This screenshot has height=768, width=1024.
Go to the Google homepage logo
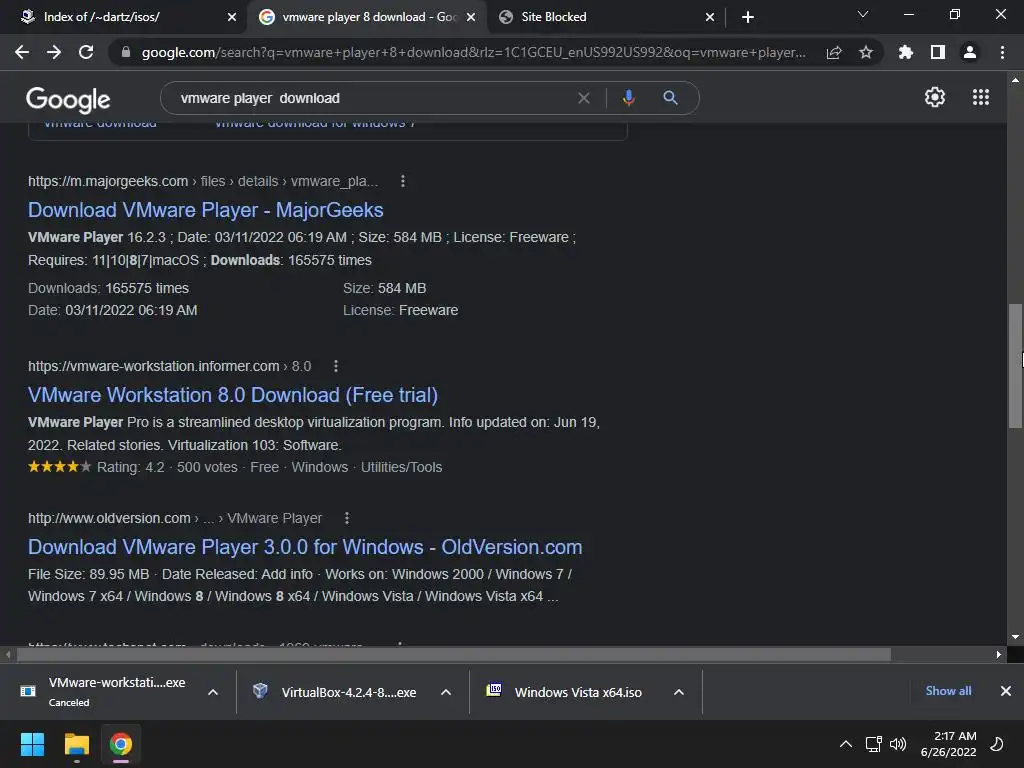click(x=68, y=99)
